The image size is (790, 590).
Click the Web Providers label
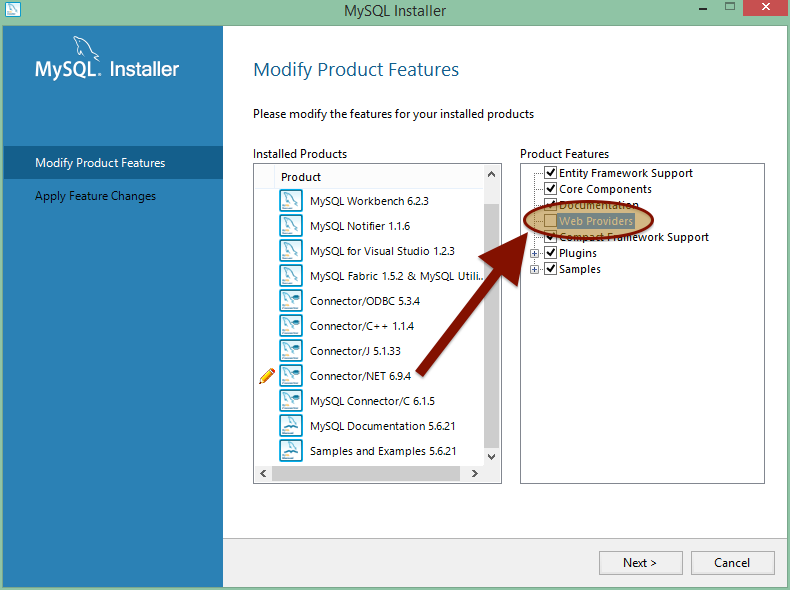596,221
